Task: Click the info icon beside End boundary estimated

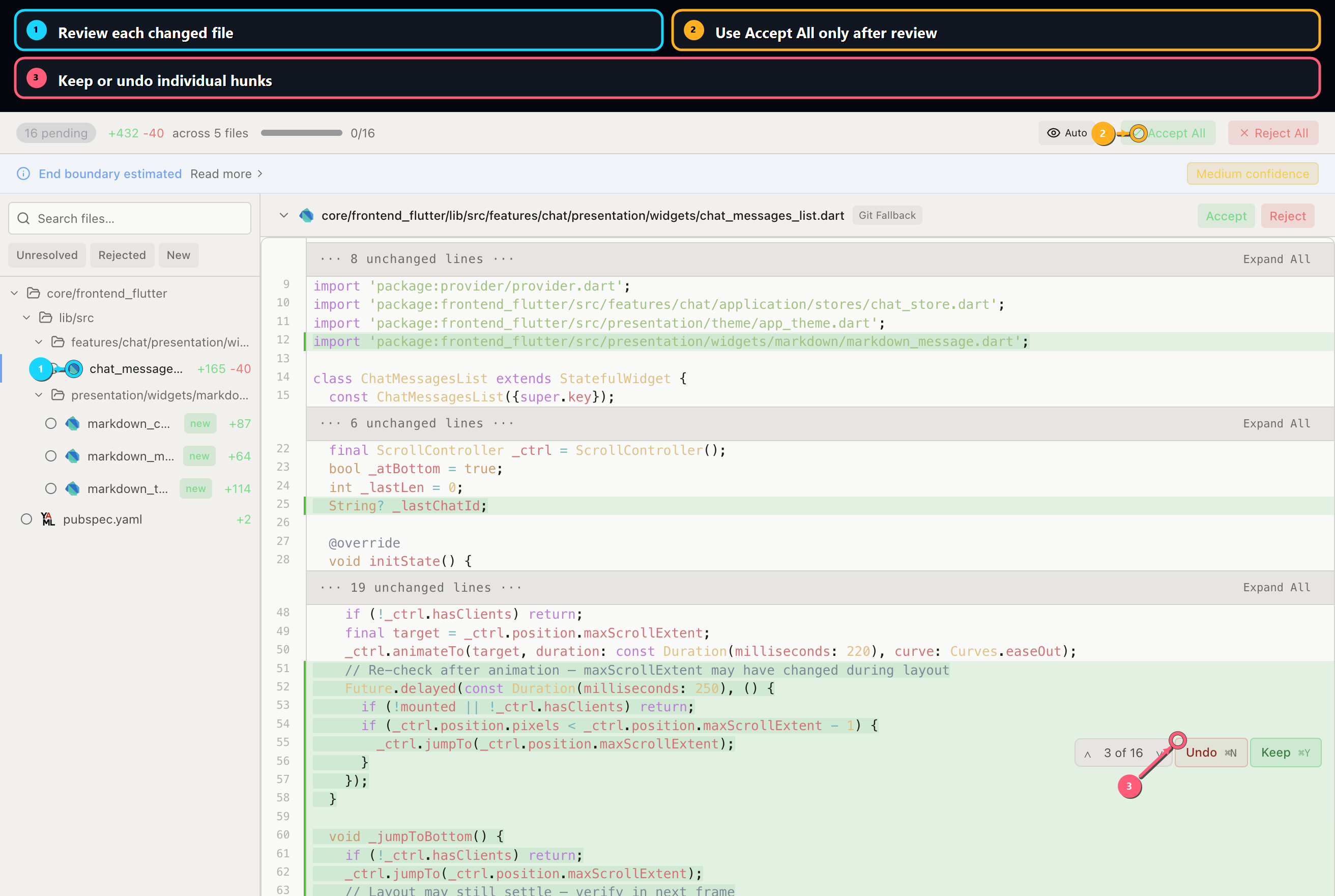Action: [23, 174]
